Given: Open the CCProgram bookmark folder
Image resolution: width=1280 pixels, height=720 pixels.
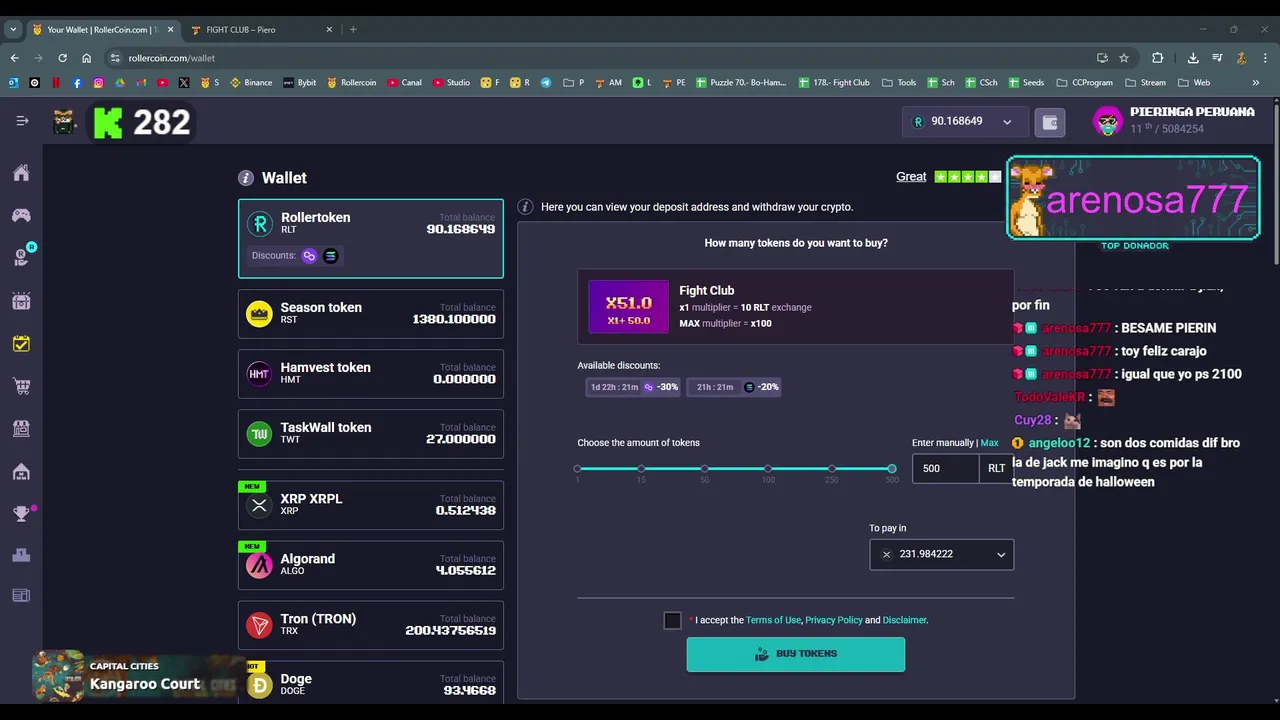Looking at the screenshot, I should tap(1084, 83).
